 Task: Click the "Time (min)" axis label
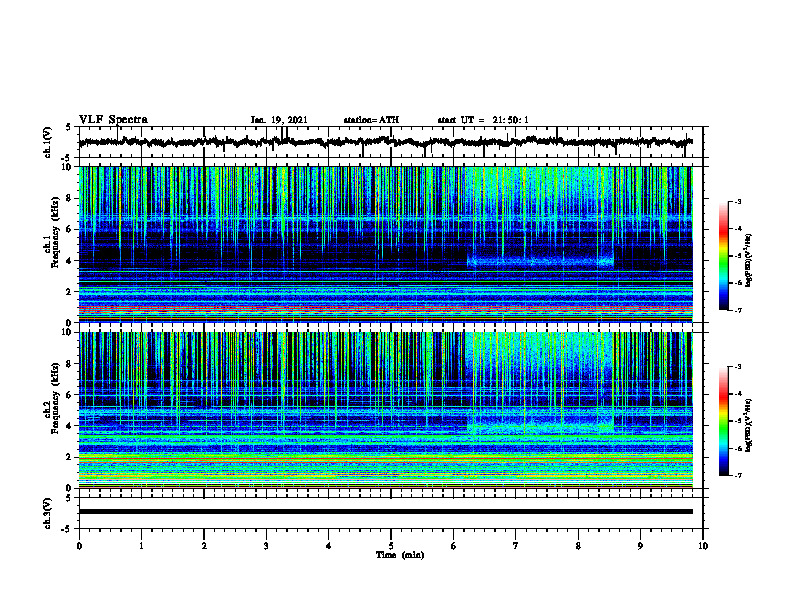click(x=400, y=555)
